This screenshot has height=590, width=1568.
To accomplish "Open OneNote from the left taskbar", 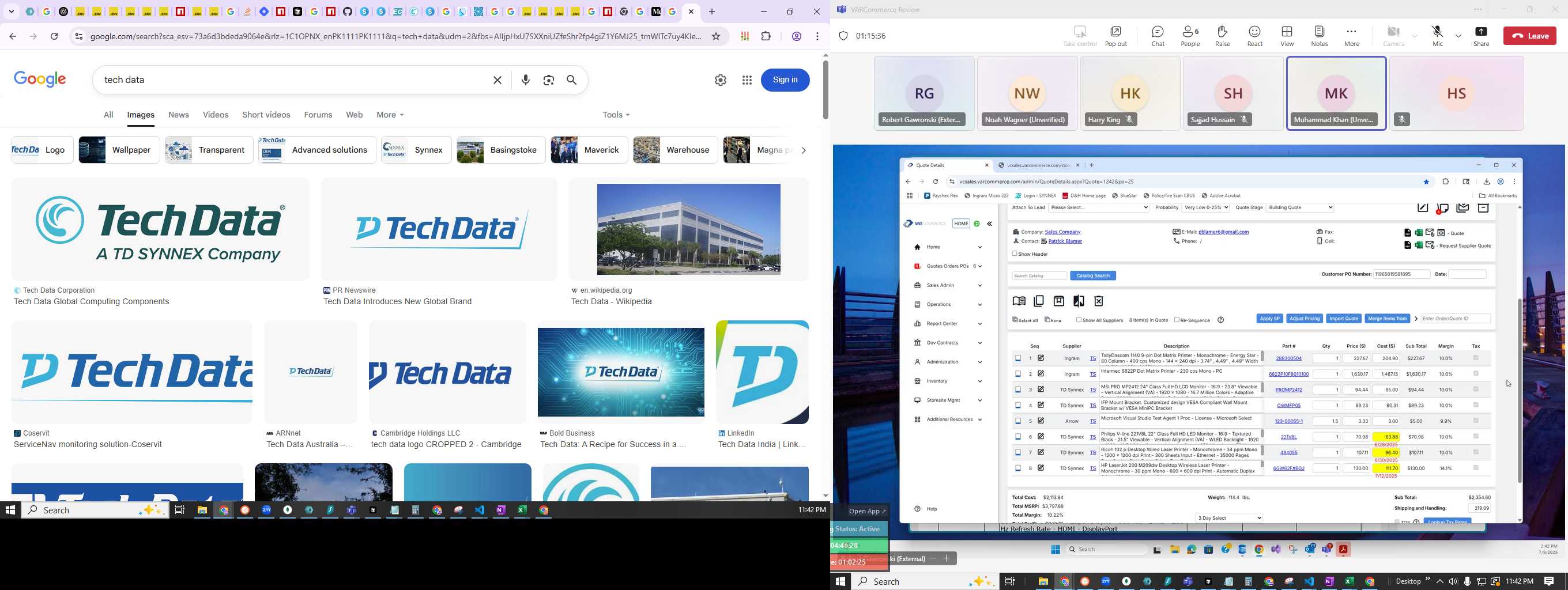I will pos(500,510).
